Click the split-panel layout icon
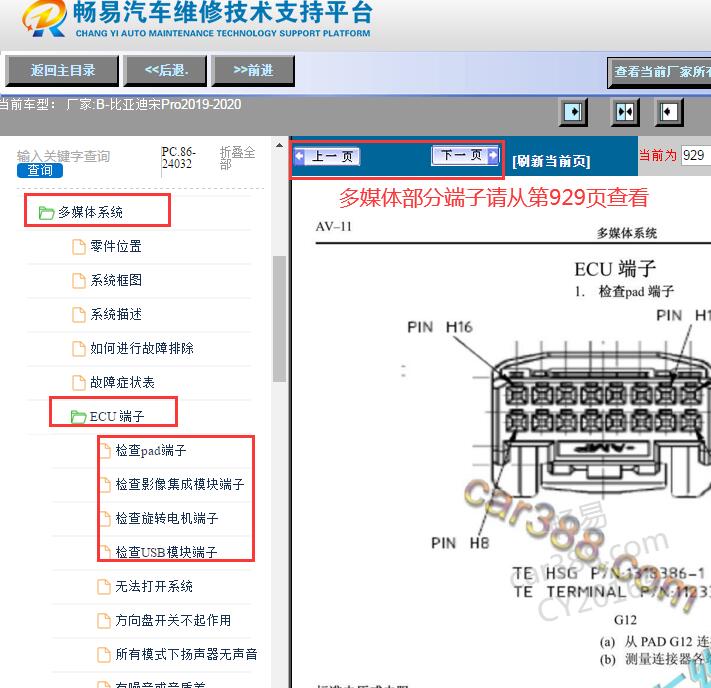This screenshot has width=711, height=688. click(x=624, y=112)
